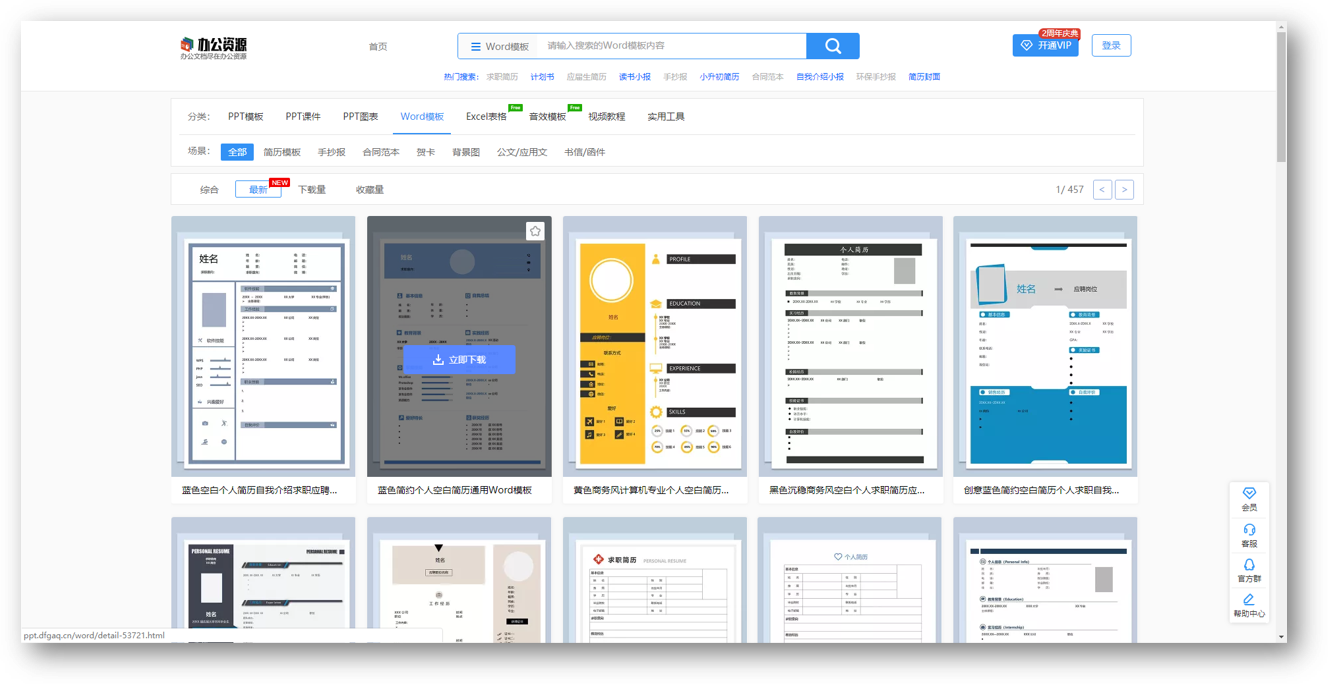Click title 黑色沉稳商务风空白个人求职简历应...

[847, 491]
